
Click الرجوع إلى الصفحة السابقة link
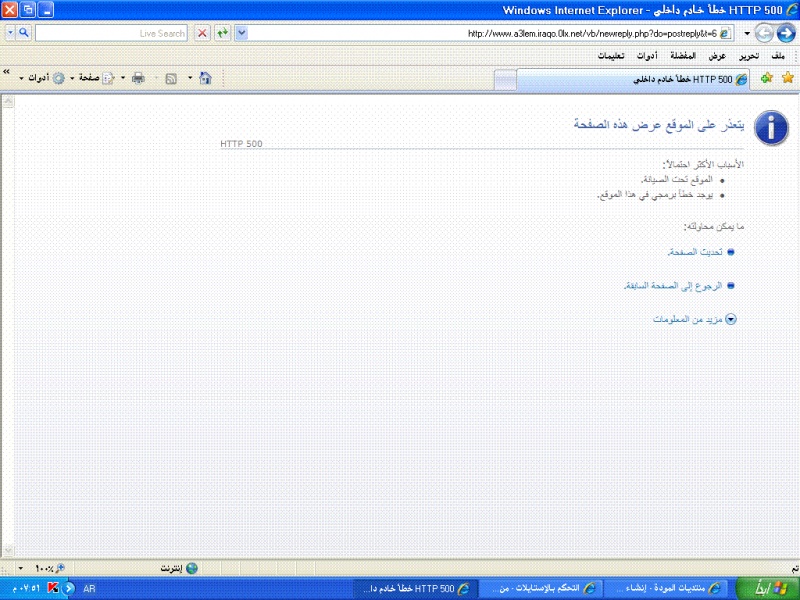coord(672,286)
